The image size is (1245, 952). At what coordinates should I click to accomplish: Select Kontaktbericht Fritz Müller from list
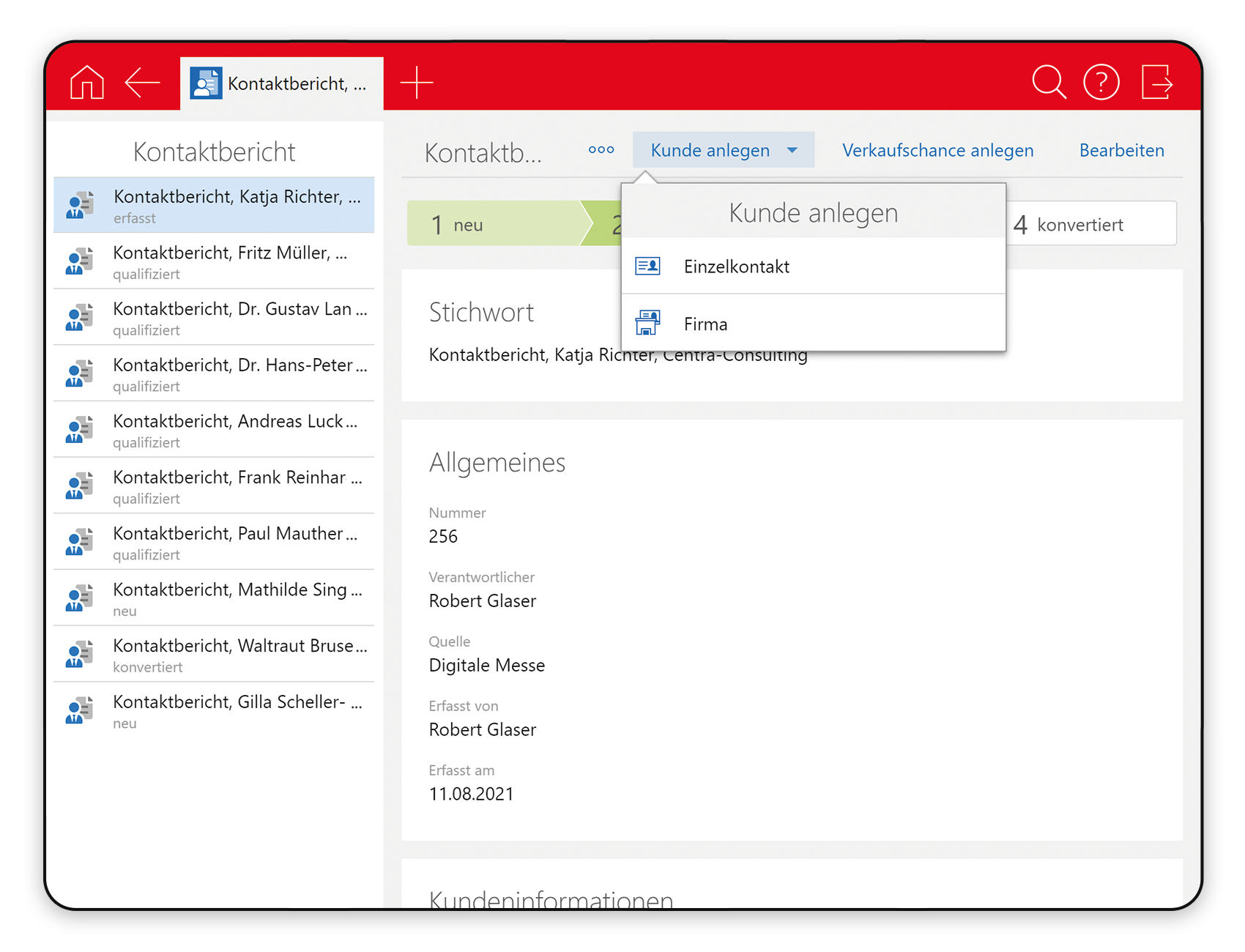click(x=213, y=261)
